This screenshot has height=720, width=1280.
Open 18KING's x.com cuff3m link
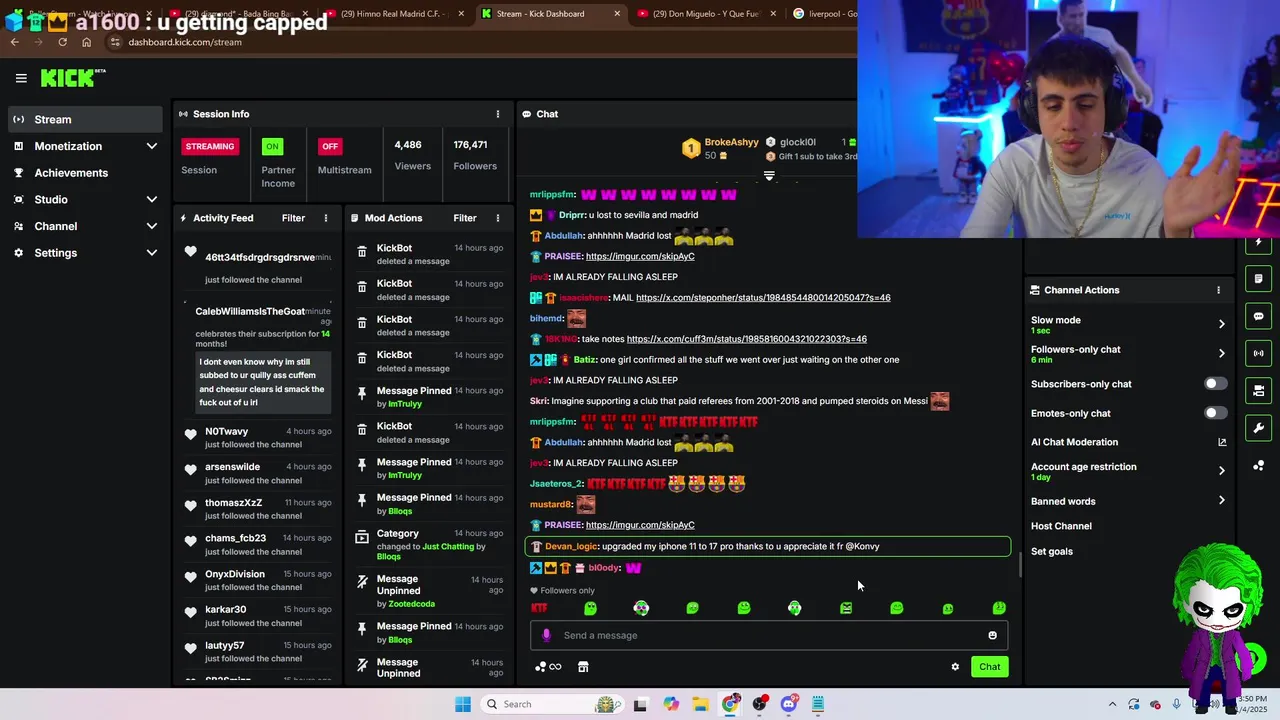(x=747, y=339)
